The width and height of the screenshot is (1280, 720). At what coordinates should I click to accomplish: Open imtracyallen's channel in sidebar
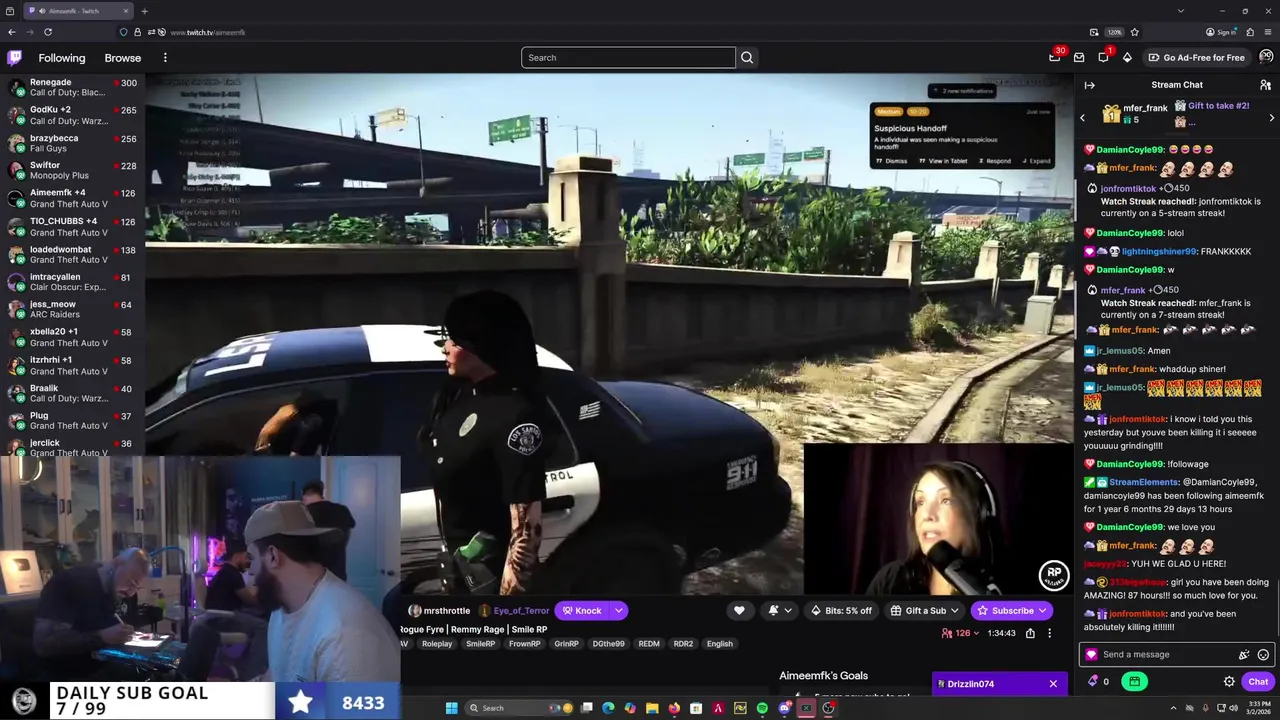click(x=72, y=282)
